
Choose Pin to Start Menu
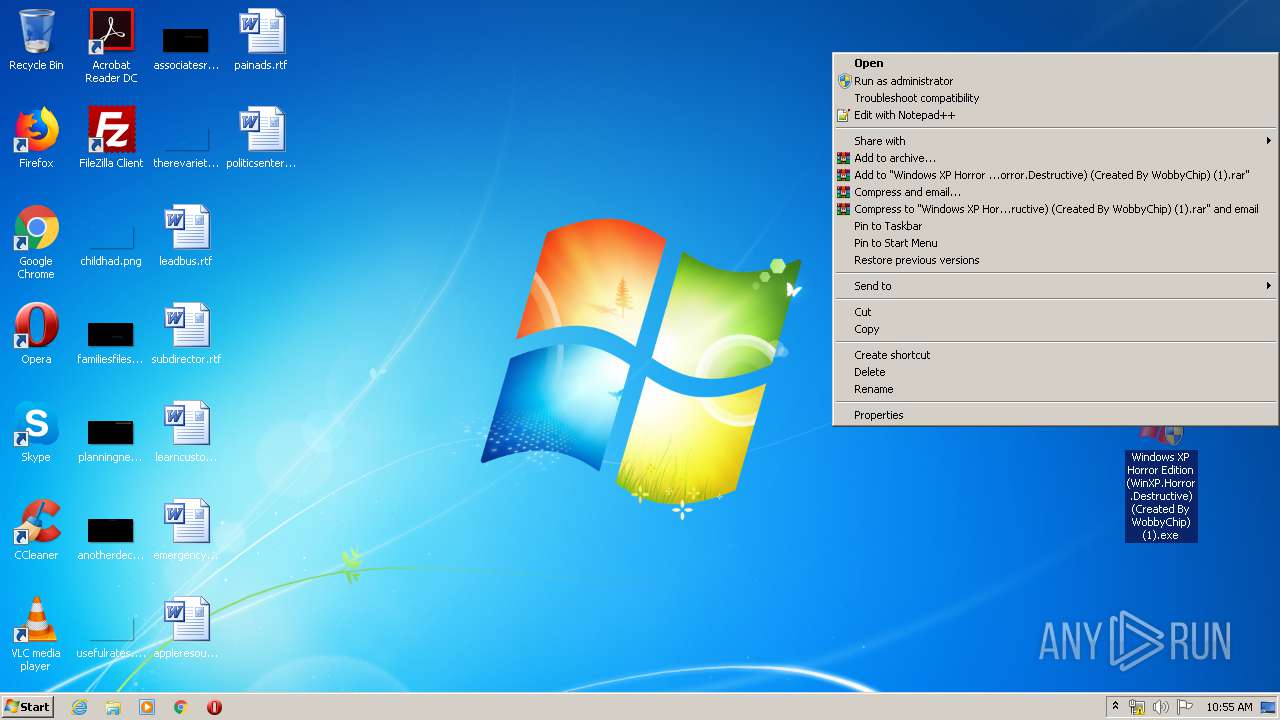(1055, 243)
